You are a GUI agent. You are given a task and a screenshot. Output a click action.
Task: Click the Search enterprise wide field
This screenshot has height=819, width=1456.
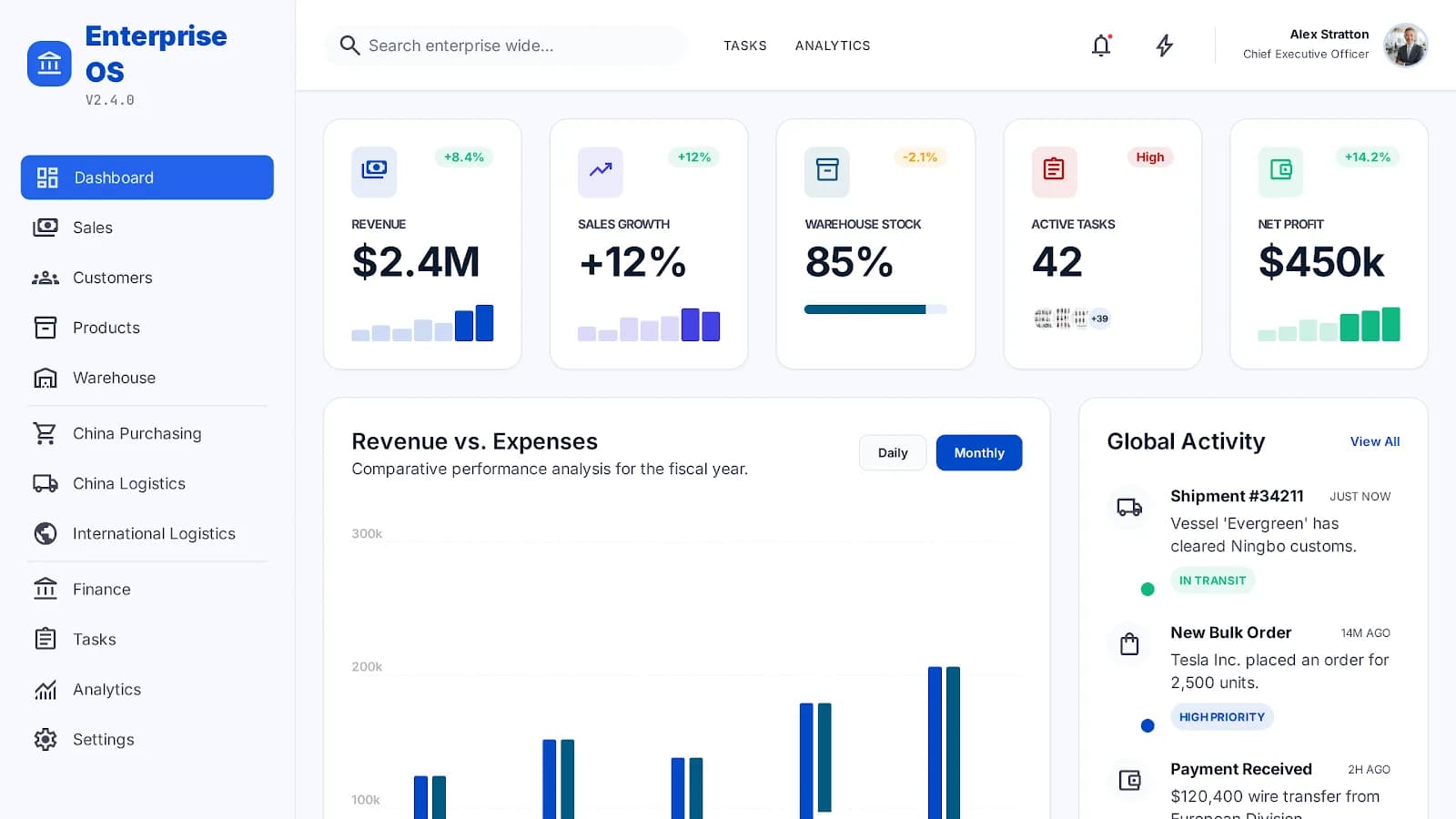point(506,45)
